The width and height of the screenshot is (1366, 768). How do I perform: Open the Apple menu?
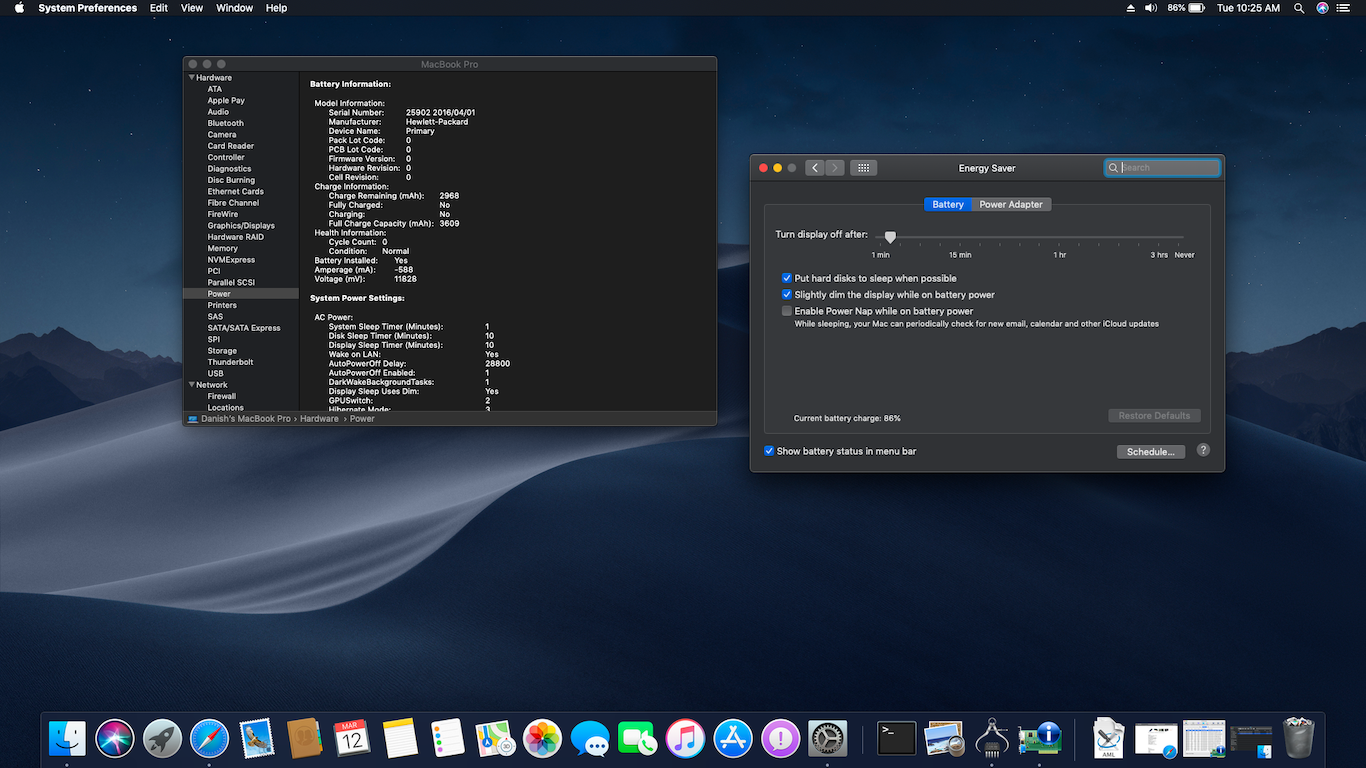pyautogui.click(x=19, y=8)
